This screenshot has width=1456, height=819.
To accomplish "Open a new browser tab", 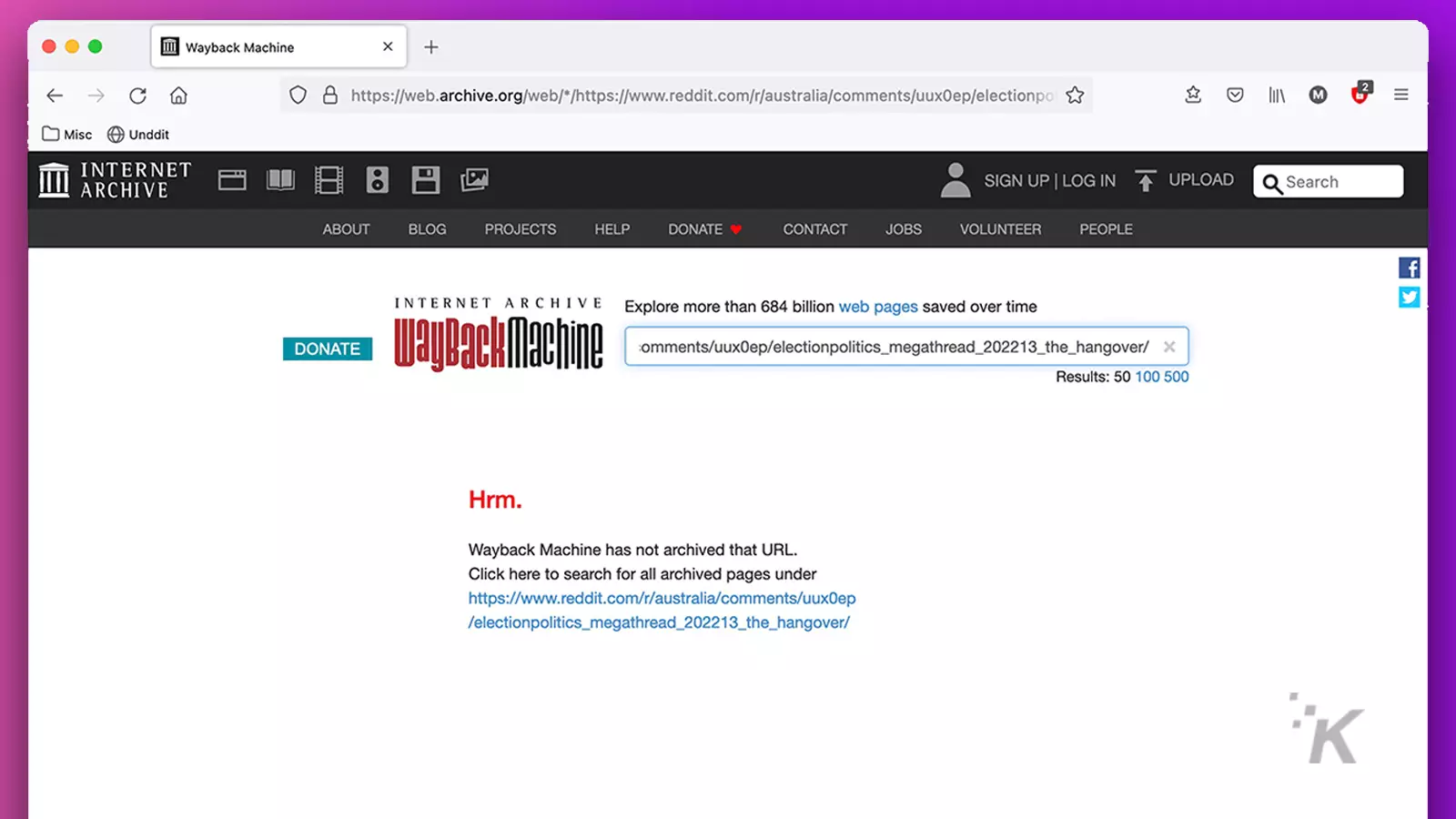I will tap(431, 47).
